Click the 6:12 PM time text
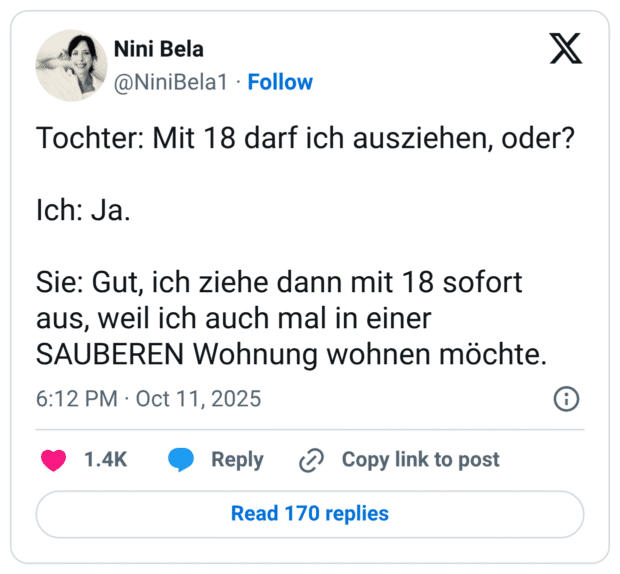Image resolution: width=620 pixels, height=574 pixels. click(x=77, y=399)
